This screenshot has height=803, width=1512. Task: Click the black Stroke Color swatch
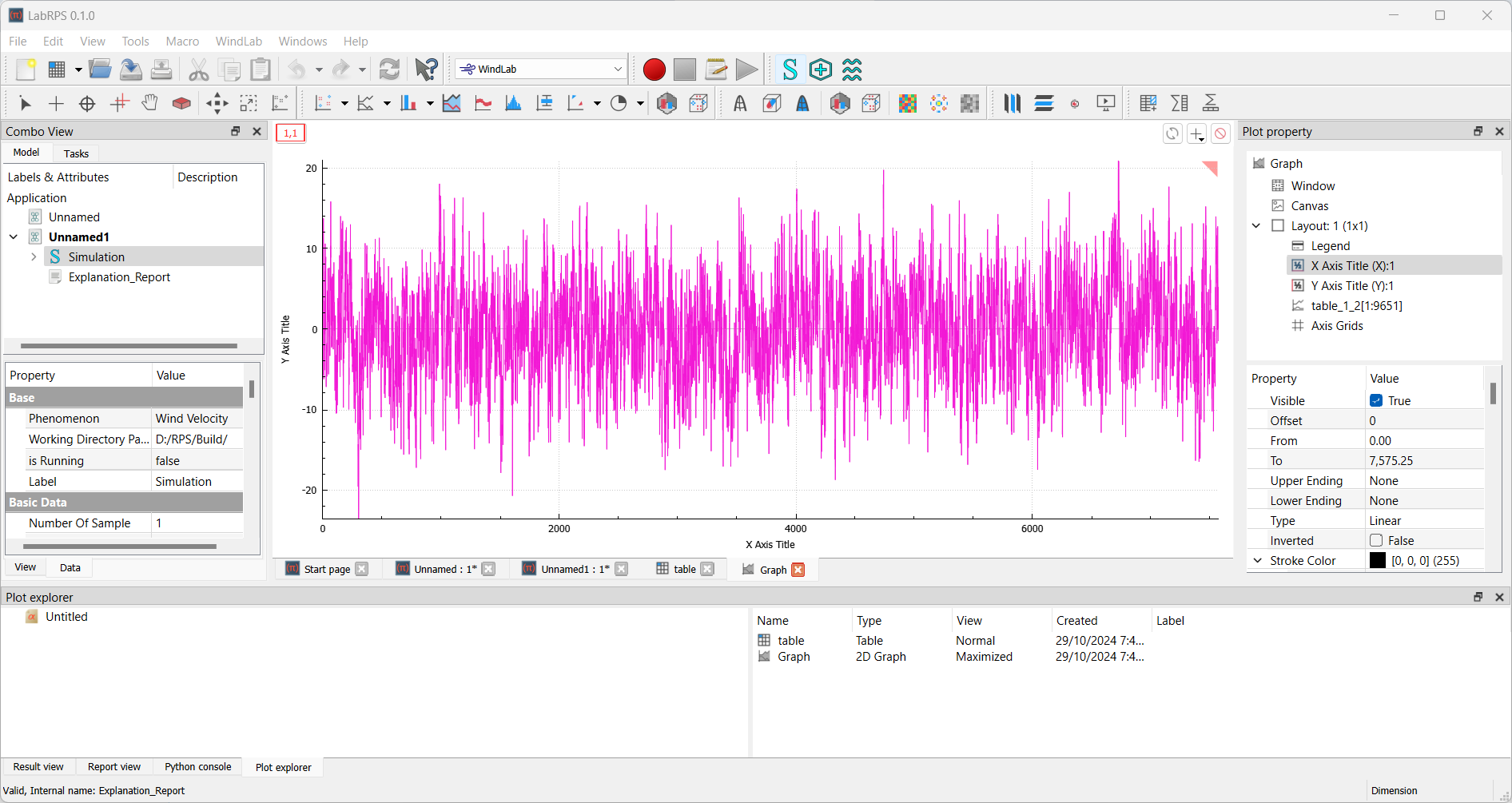pos(1379,560)
